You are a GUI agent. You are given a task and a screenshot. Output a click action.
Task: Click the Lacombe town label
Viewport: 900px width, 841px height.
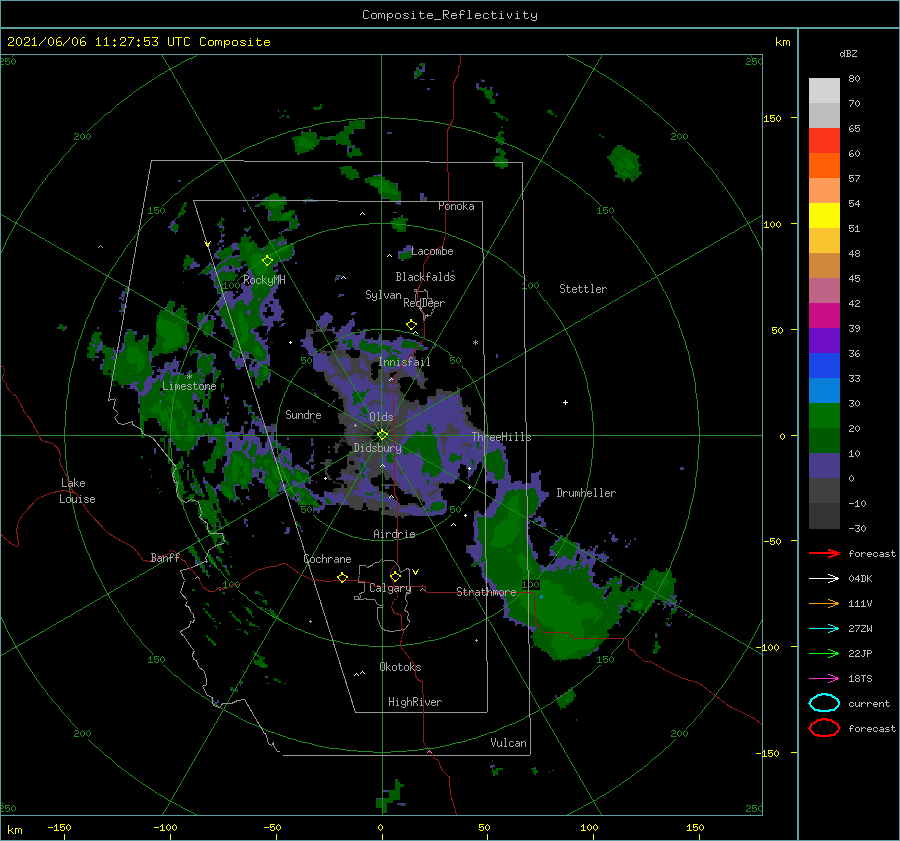click(432, 251)
